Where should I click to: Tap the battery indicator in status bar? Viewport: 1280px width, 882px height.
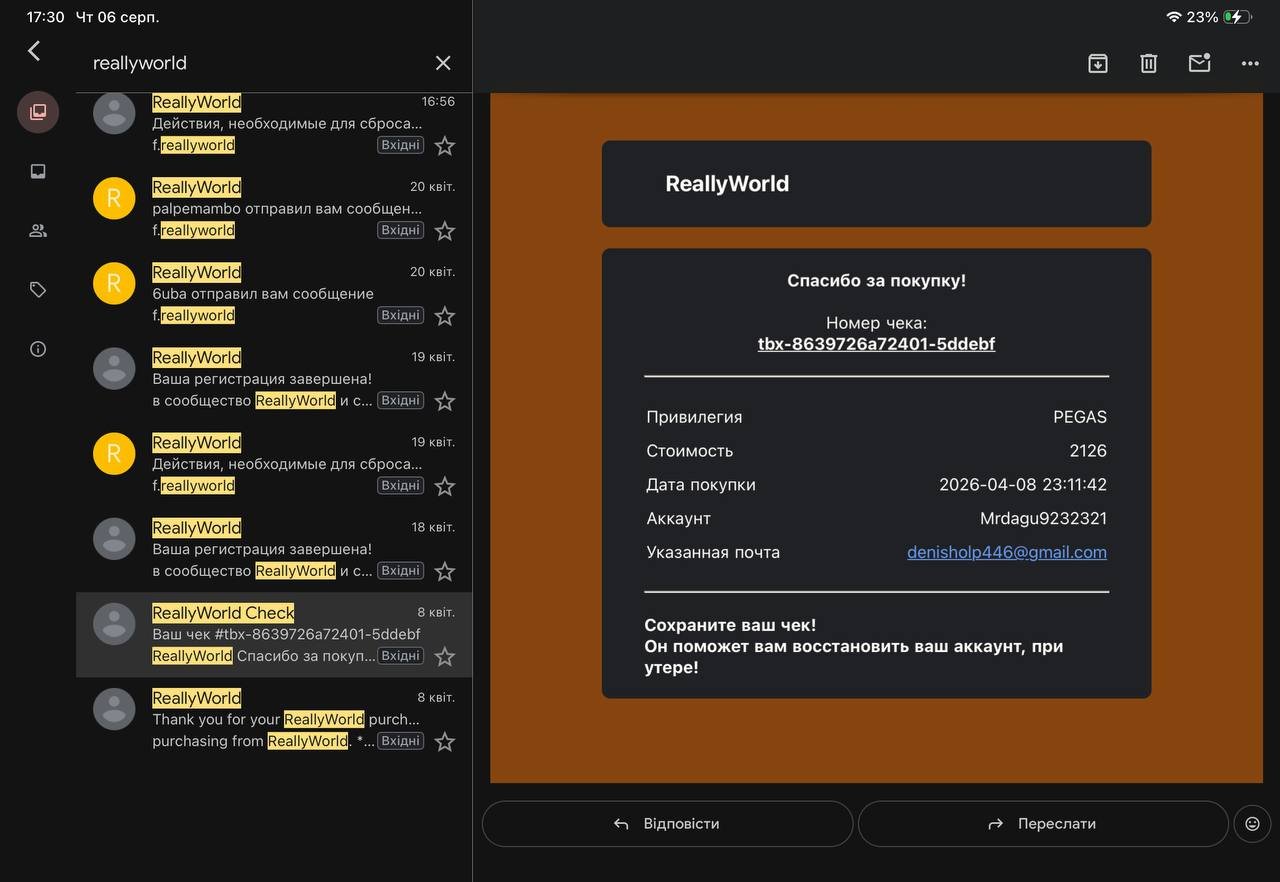point(1238,17)
